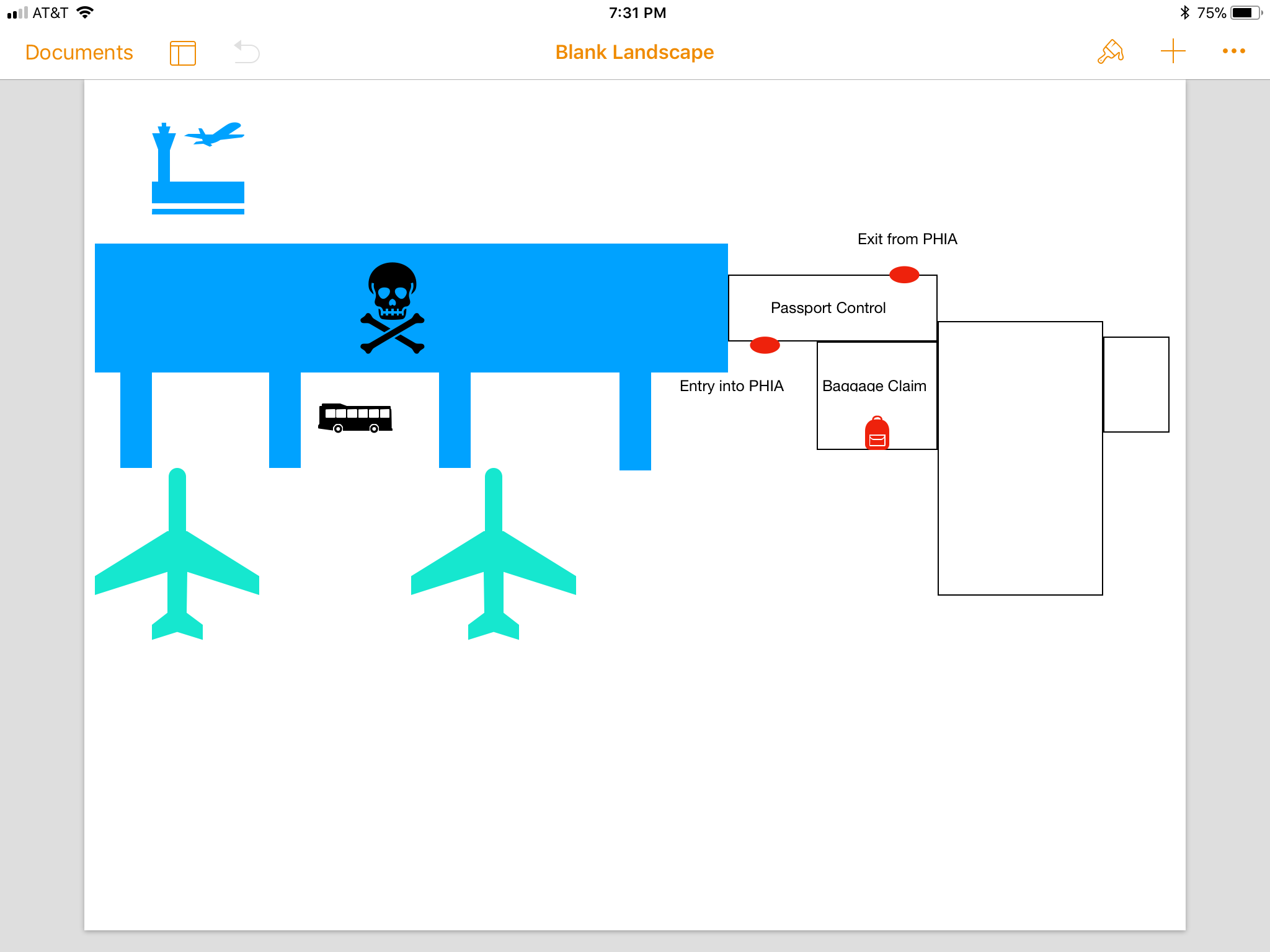Open the page view options panel icon

pyautogui.click(x=182, y=53)
